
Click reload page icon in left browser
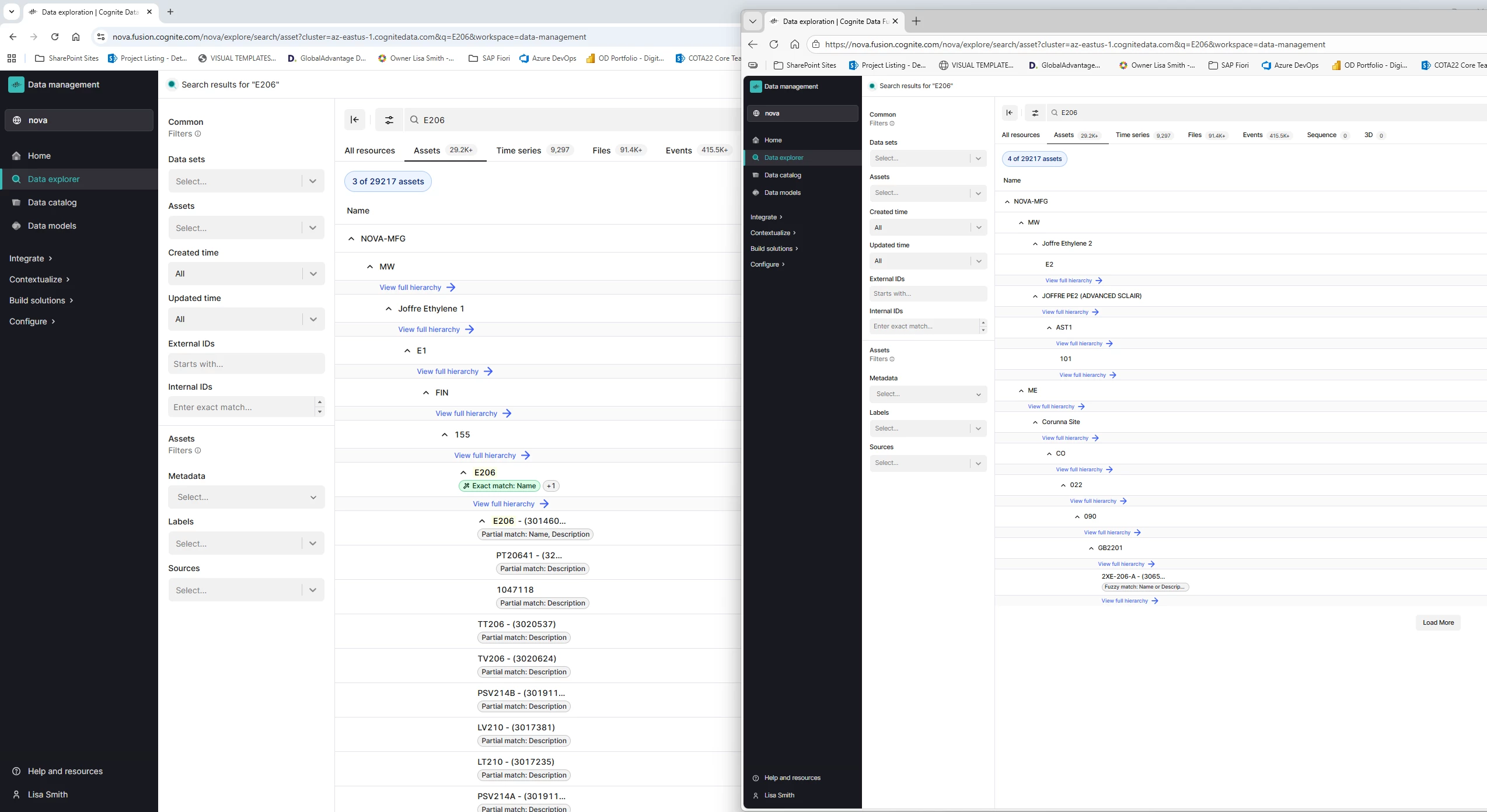click(55, 37)
